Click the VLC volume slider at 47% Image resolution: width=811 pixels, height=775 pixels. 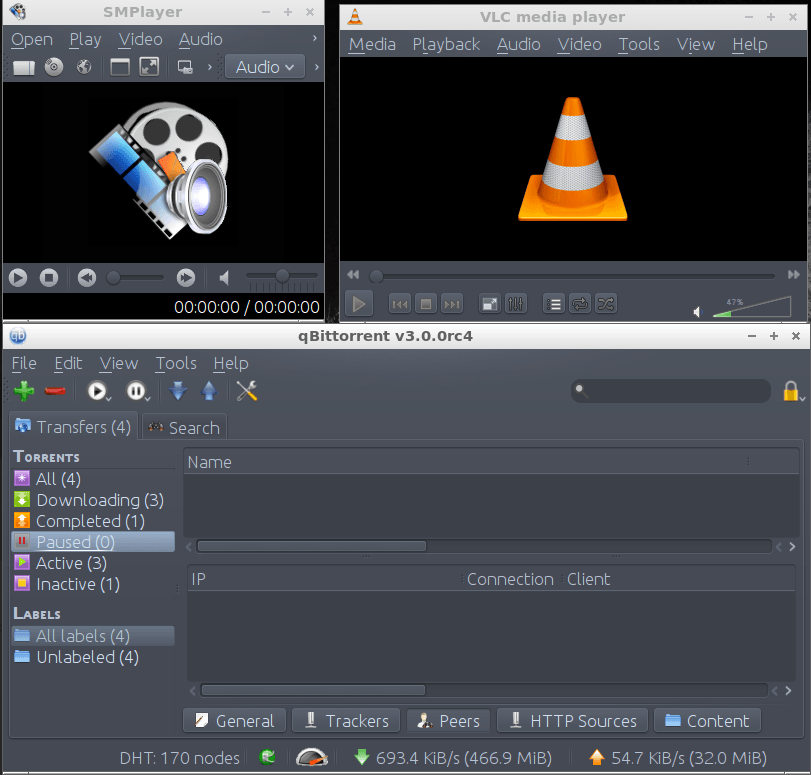click(752, 307)
